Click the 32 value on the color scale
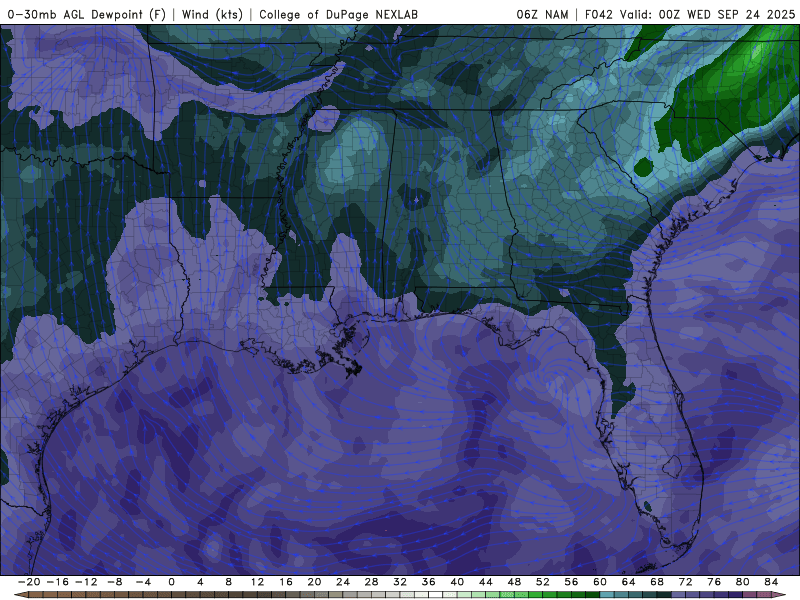This screenshot has width=800, height=600. click(x=400, y=582)
